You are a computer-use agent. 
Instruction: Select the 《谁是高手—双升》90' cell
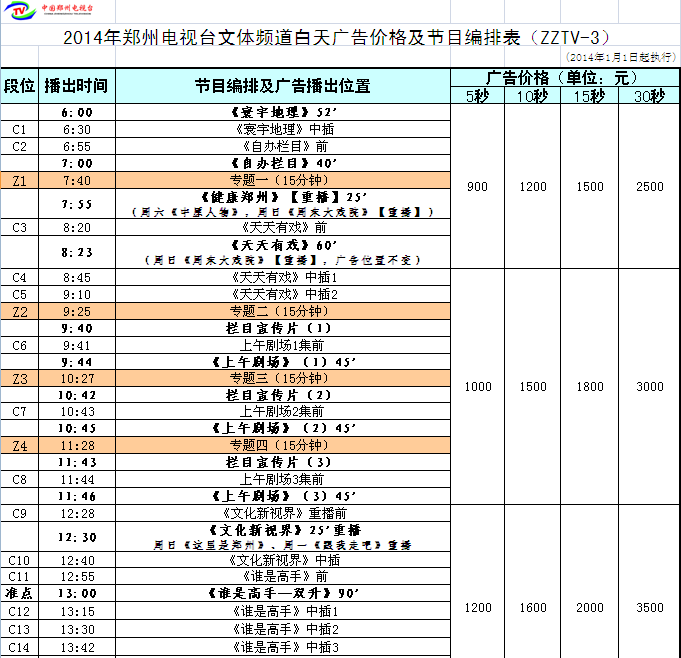[283, 593]
